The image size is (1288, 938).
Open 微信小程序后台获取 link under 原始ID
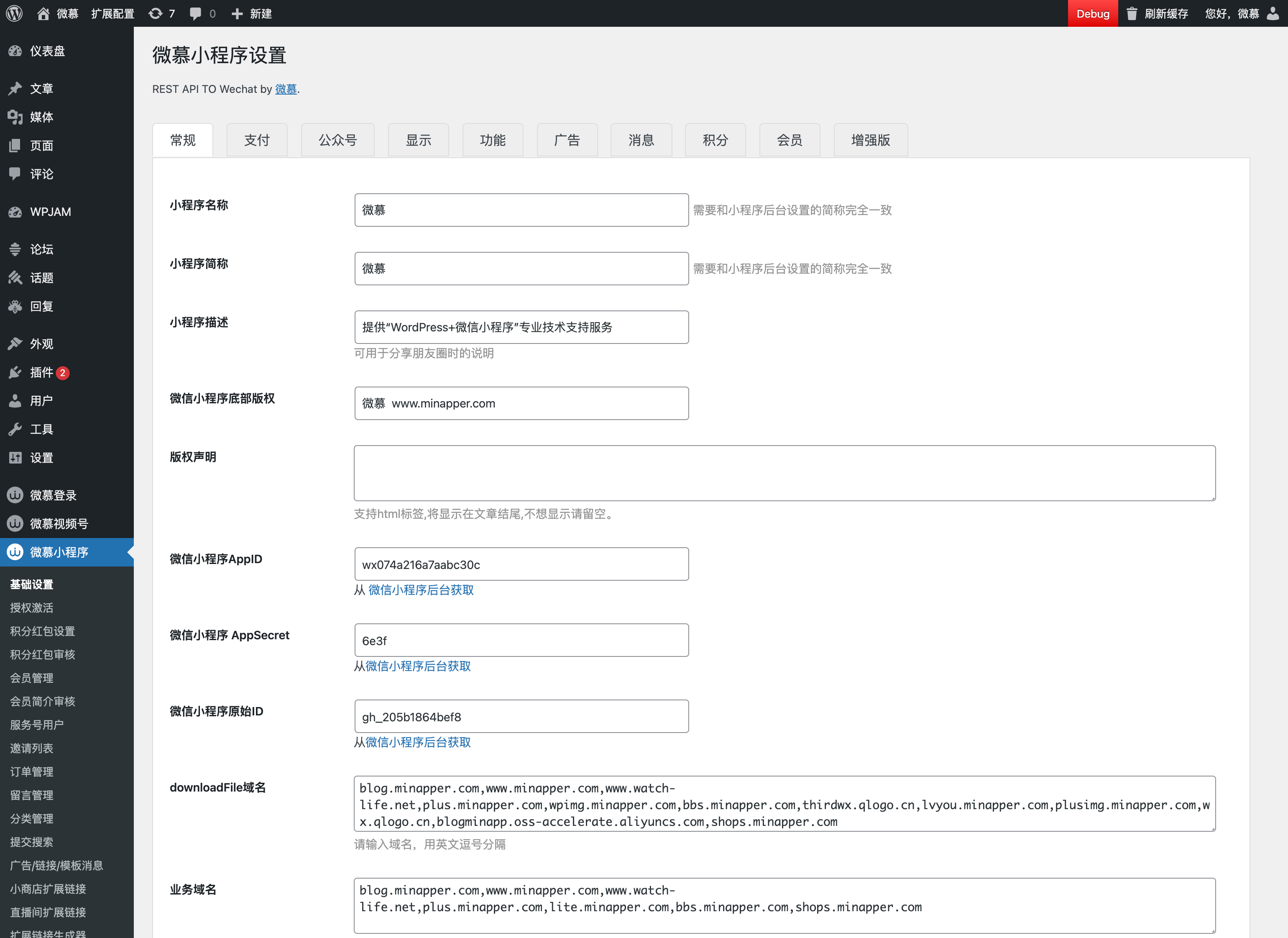(418, 742)
